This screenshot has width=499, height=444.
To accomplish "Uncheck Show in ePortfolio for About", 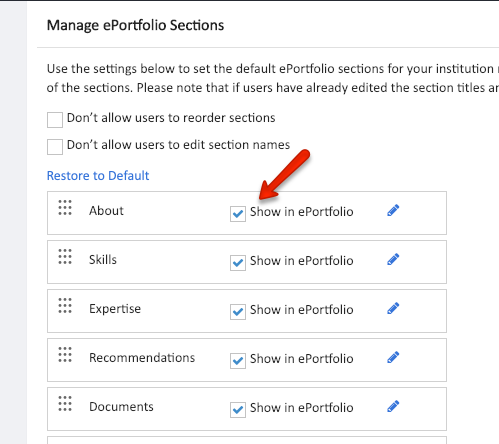I will [238, 214].
